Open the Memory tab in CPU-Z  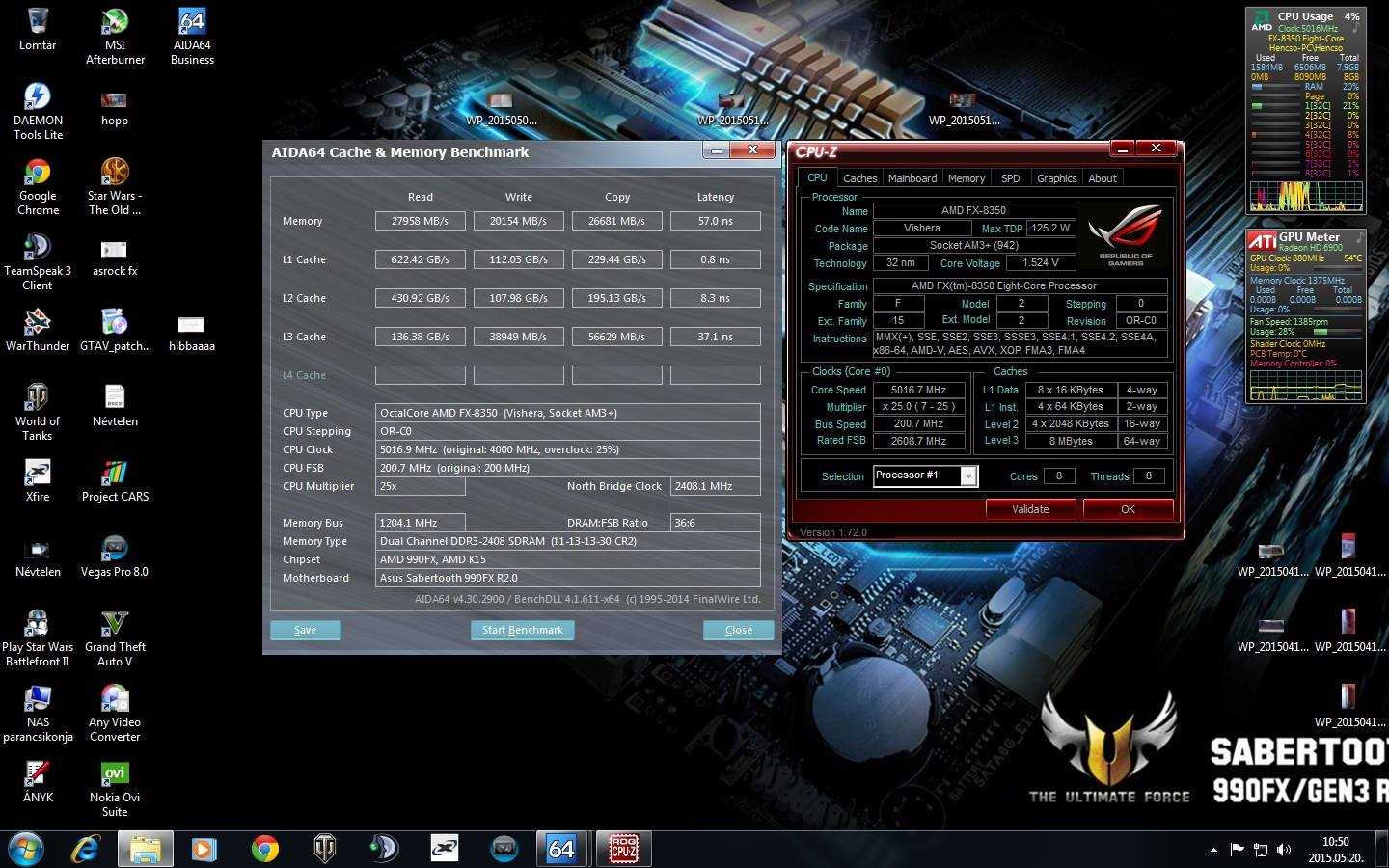[x=967, y=178]
